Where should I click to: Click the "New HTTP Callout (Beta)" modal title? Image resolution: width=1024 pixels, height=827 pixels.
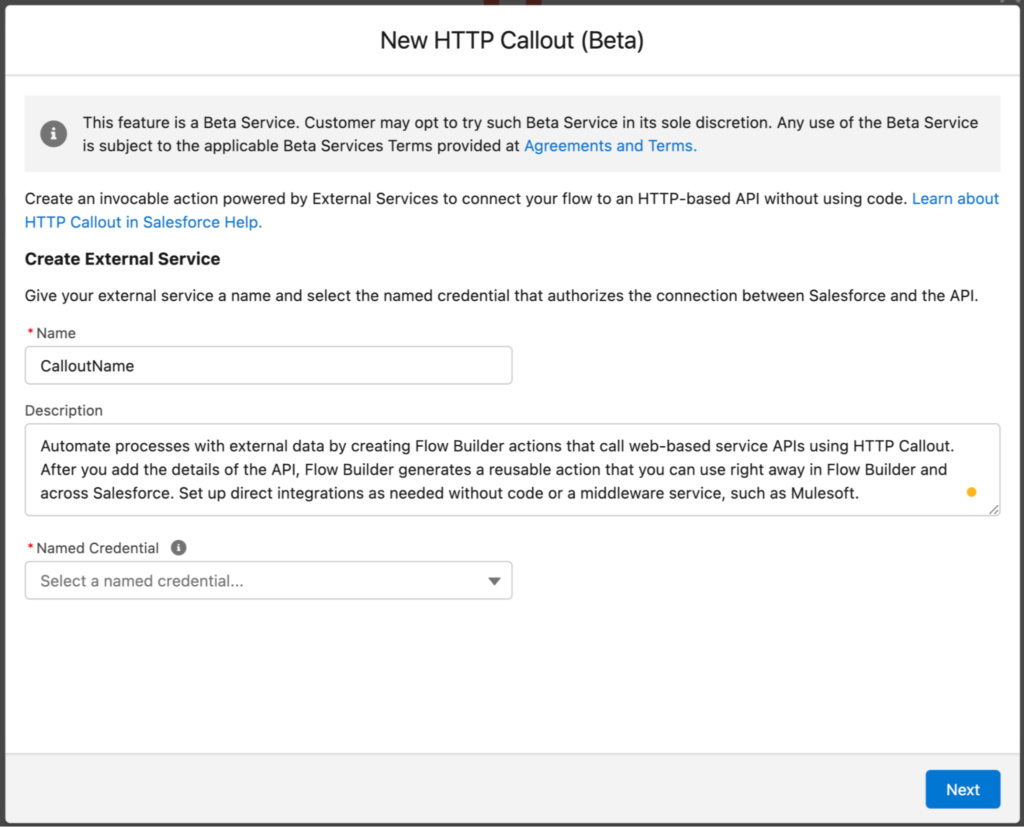(512, 41)
